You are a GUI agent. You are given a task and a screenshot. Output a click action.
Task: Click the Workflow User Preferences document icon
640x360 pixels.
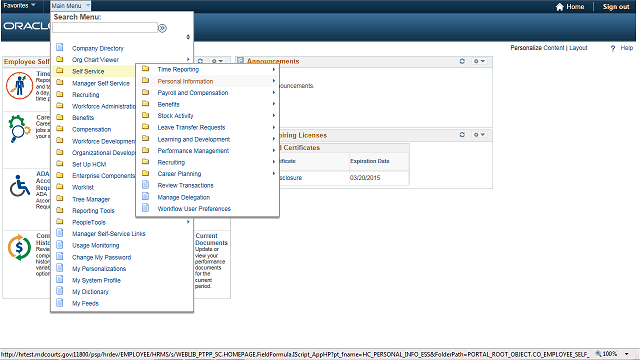coord(145,208)
